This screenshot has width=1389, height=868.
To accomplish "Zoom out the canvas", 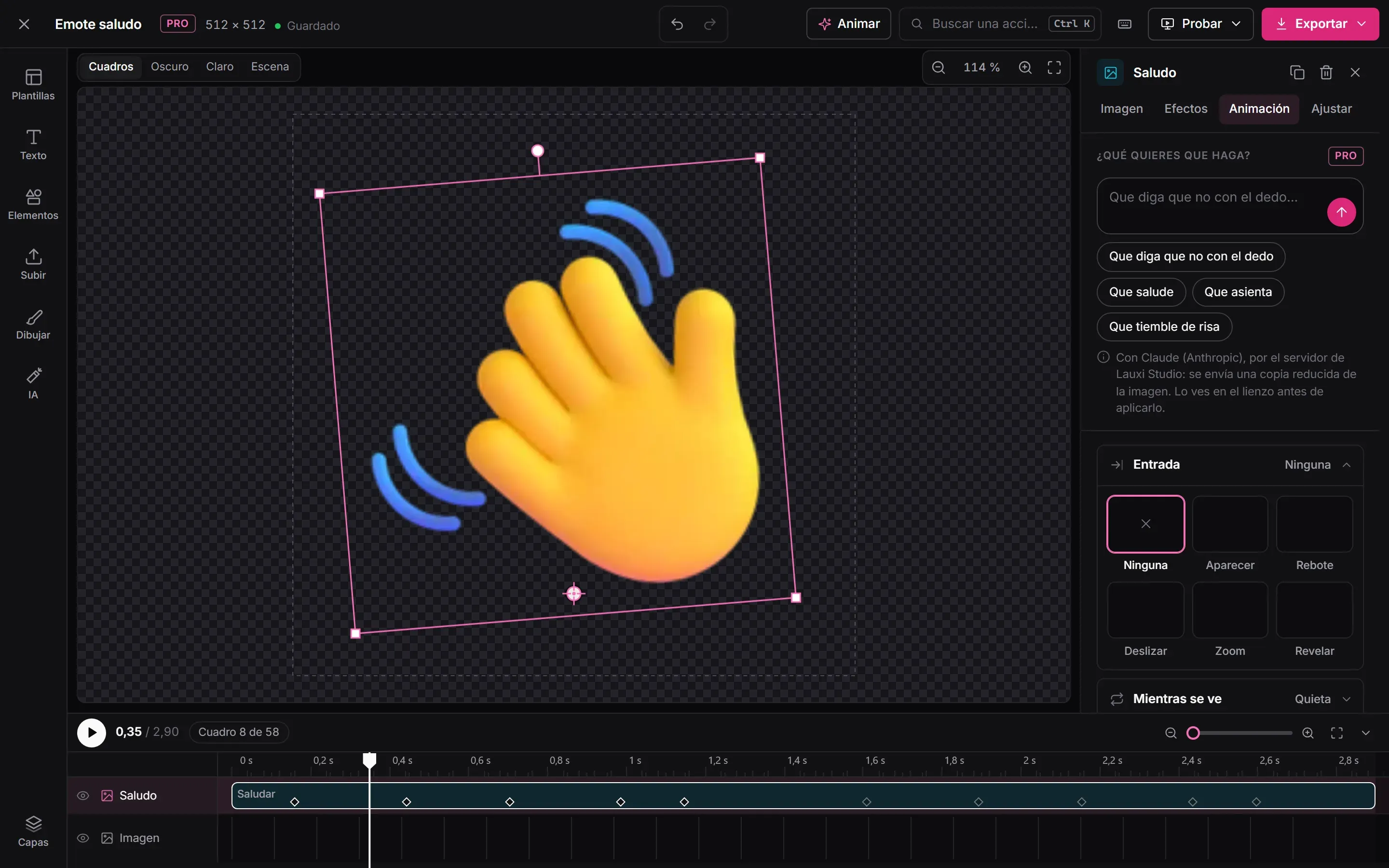I will 939,67.
